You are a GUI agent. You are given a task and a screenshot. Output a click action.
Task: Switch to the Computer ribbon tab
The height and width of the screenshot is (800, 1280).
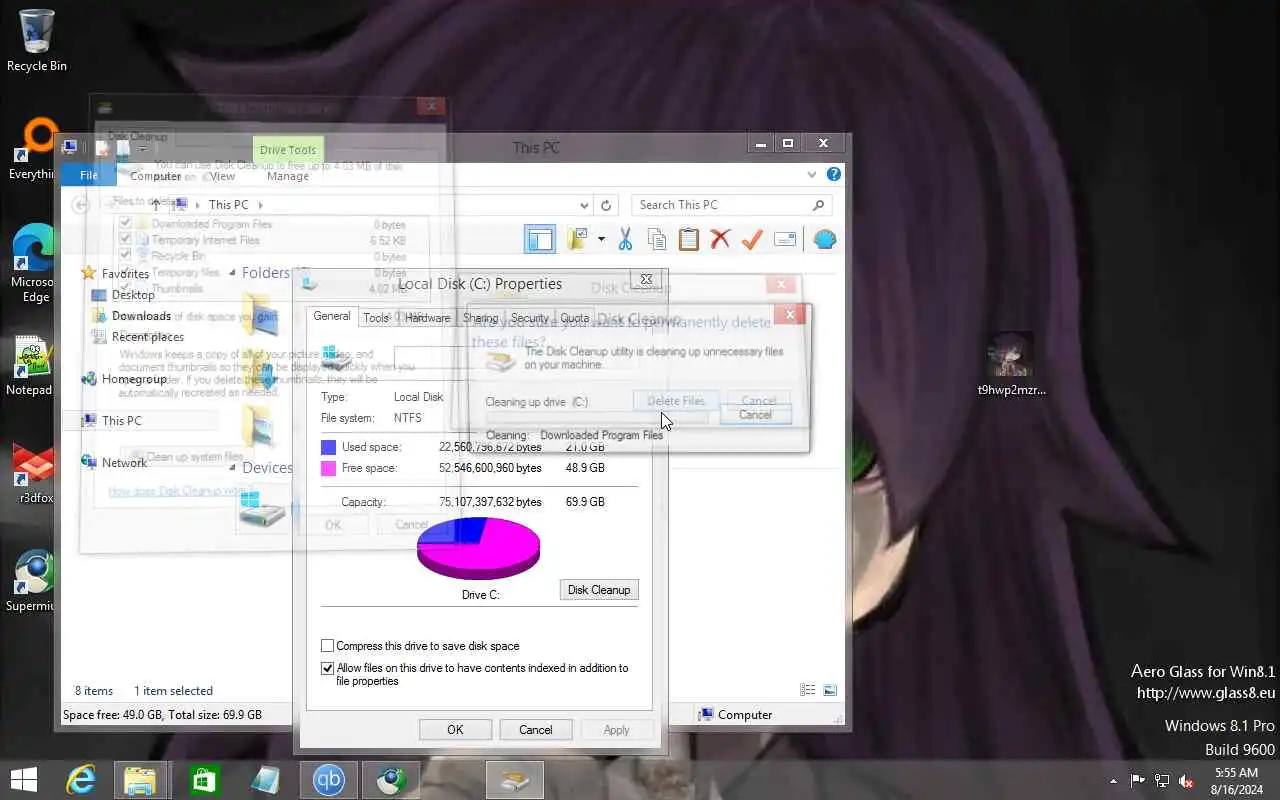tap(156, 176)
